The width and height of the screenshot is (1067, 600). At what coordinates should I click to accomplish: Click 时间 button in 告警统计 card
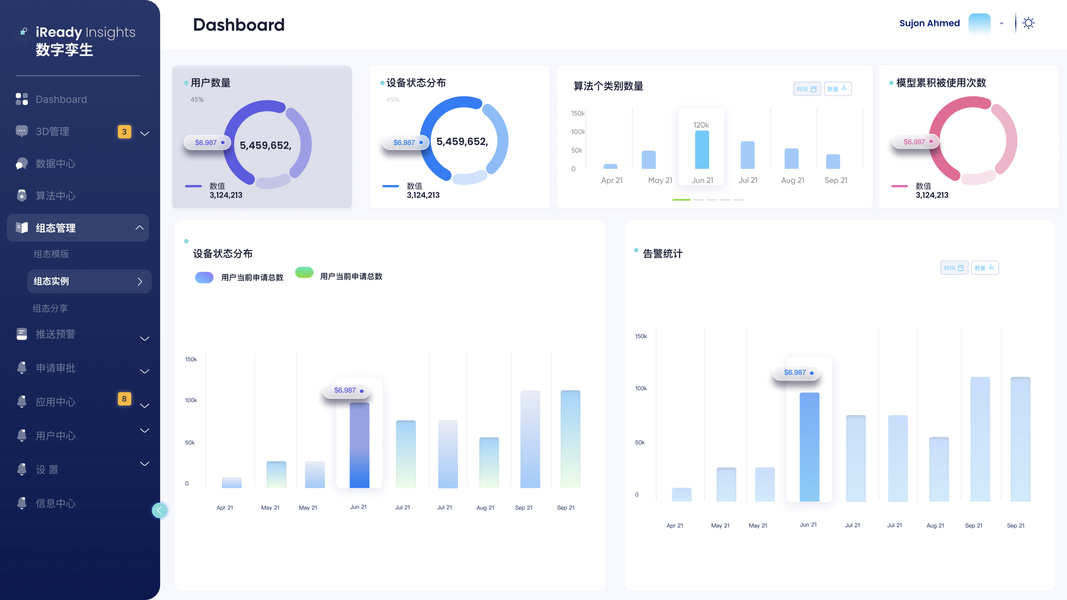954,268
